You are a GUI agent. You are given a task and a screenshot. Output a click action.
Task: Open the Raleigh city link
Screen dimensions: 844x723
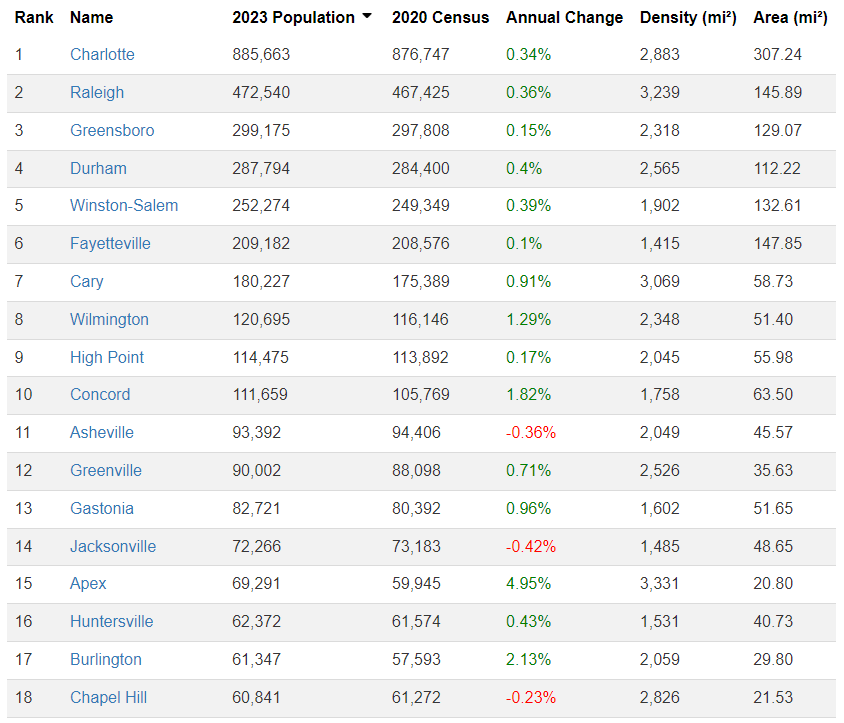coord(97,92)
